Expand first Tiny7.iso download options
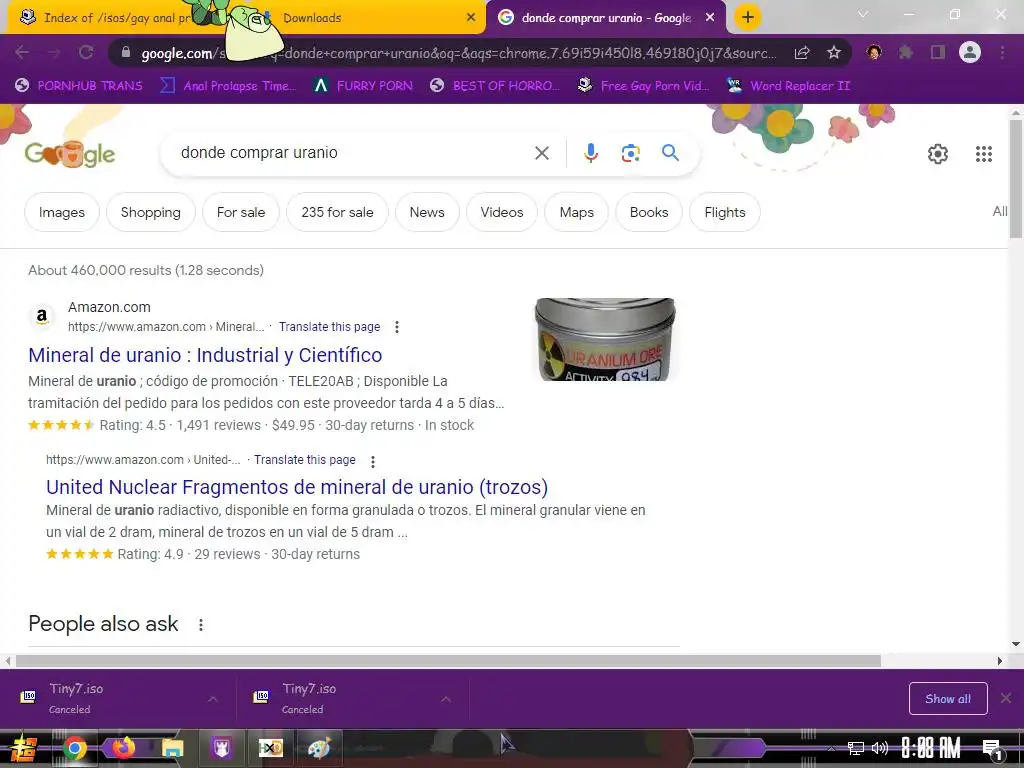Viewport: 1024px width, 768px height. click(213, 699)
